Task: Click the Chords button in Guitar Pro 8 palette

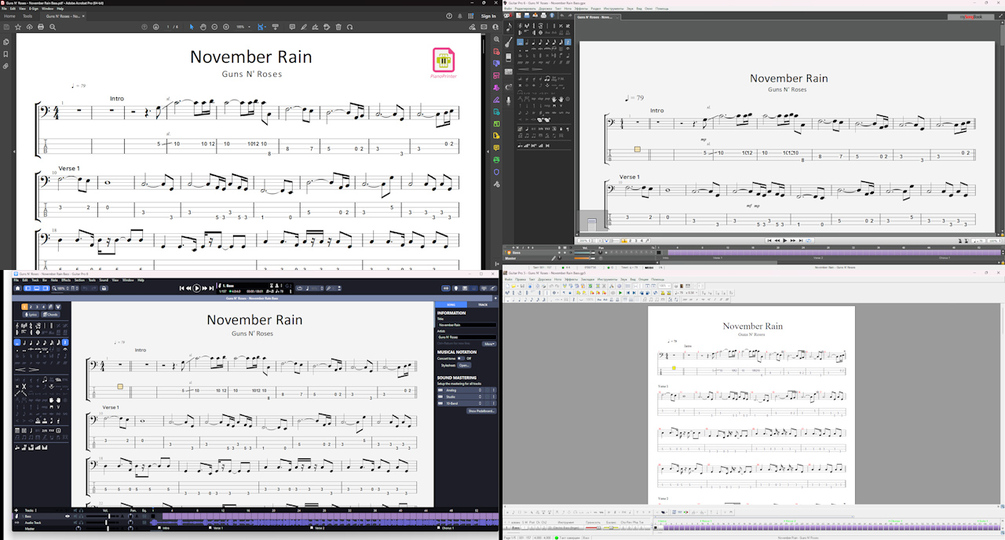Action: tap(51, 315)
